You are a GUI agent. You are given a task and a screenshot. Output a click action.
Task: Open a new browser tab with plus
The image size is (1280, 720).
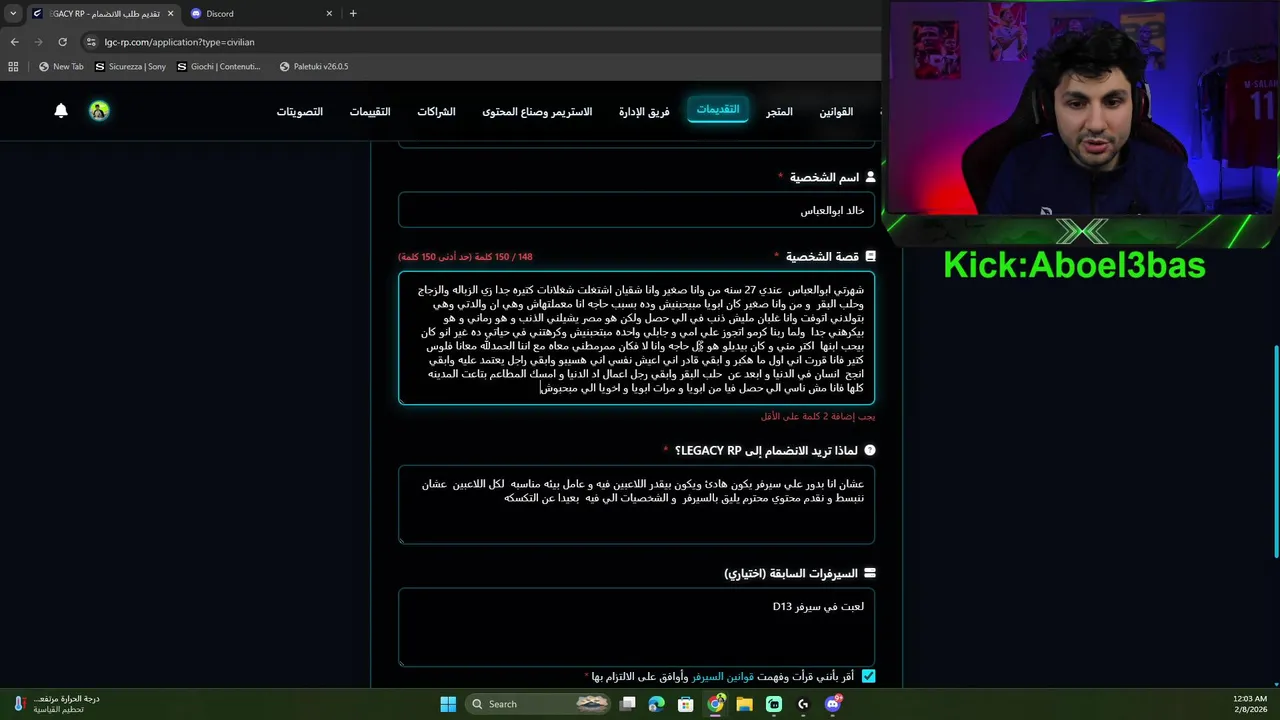pos(353,13)
